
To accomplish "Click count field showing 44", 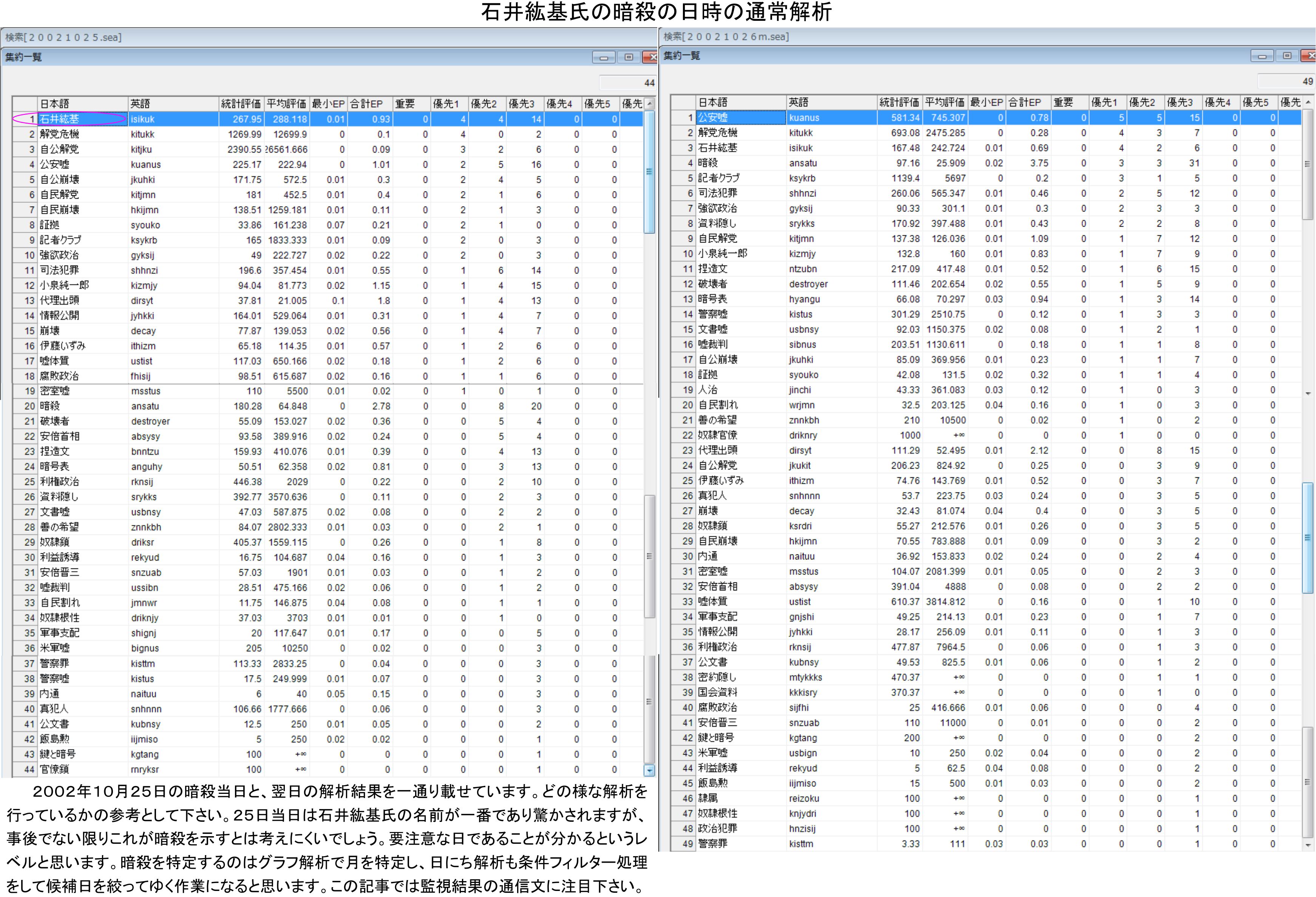I will (627, 83).
